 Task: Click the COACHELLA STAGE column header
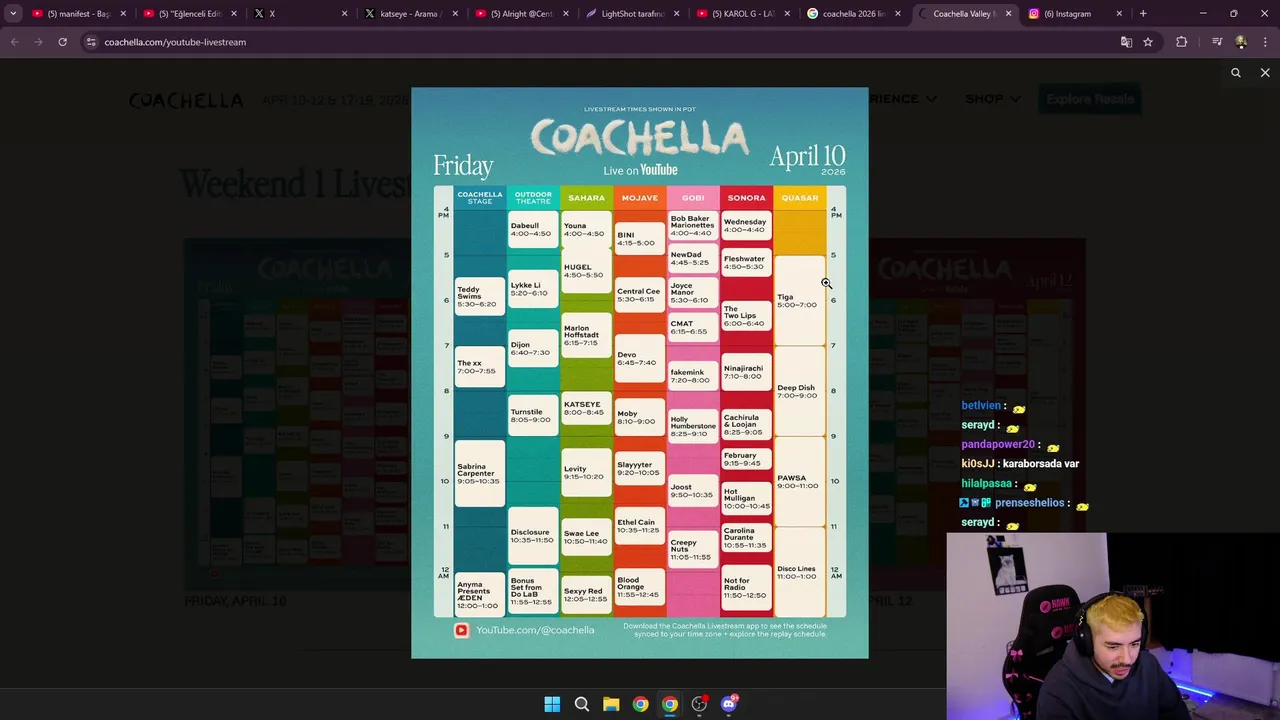[480, 198]
